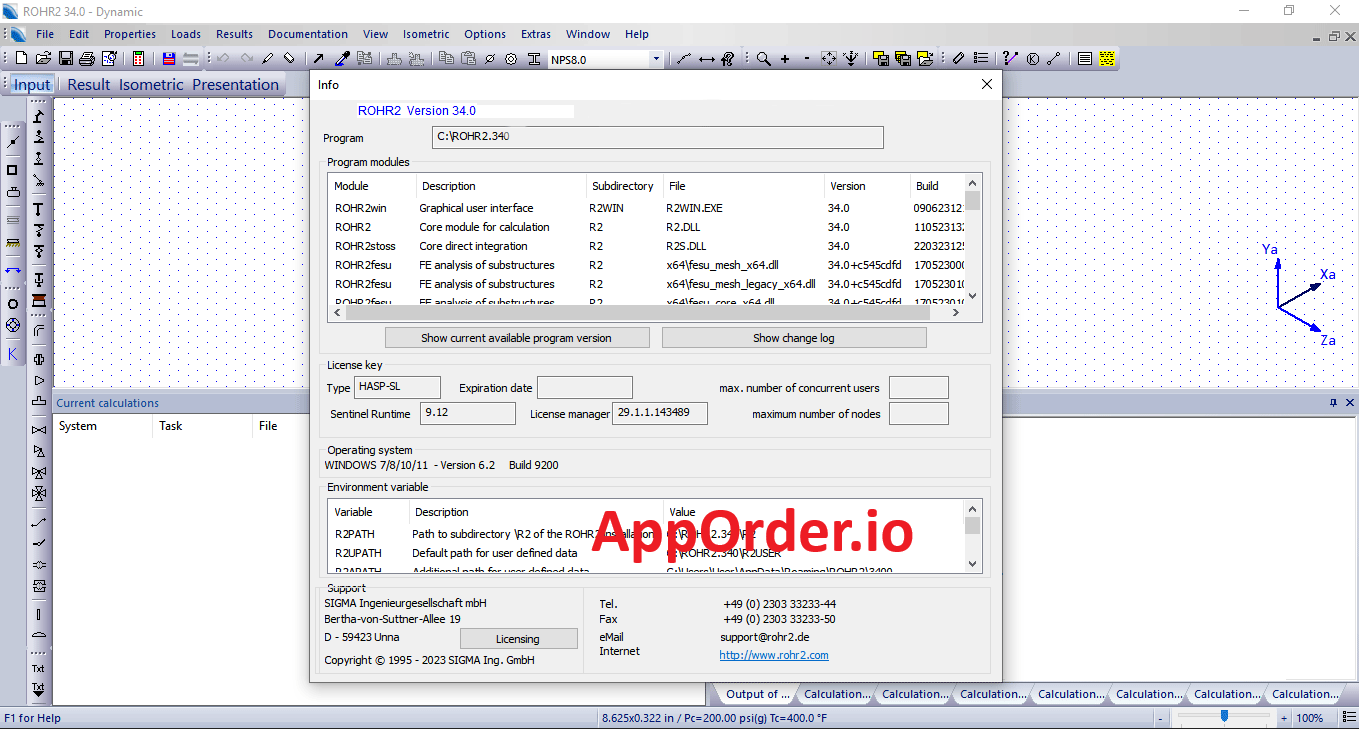Screen dimensions: 1359x729
Task: Click the Licensing button
Action: click(518, 639)
